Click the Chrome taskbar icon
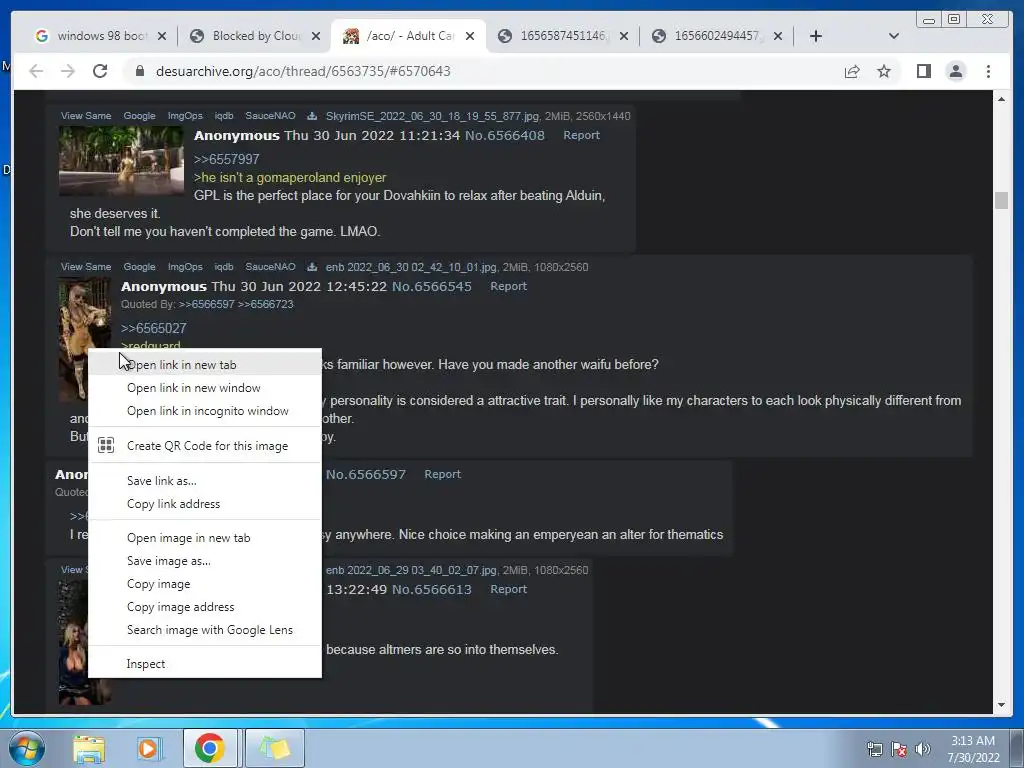Image resolution: width=1024 pixels, height=768 pixels. coord(210,748)
